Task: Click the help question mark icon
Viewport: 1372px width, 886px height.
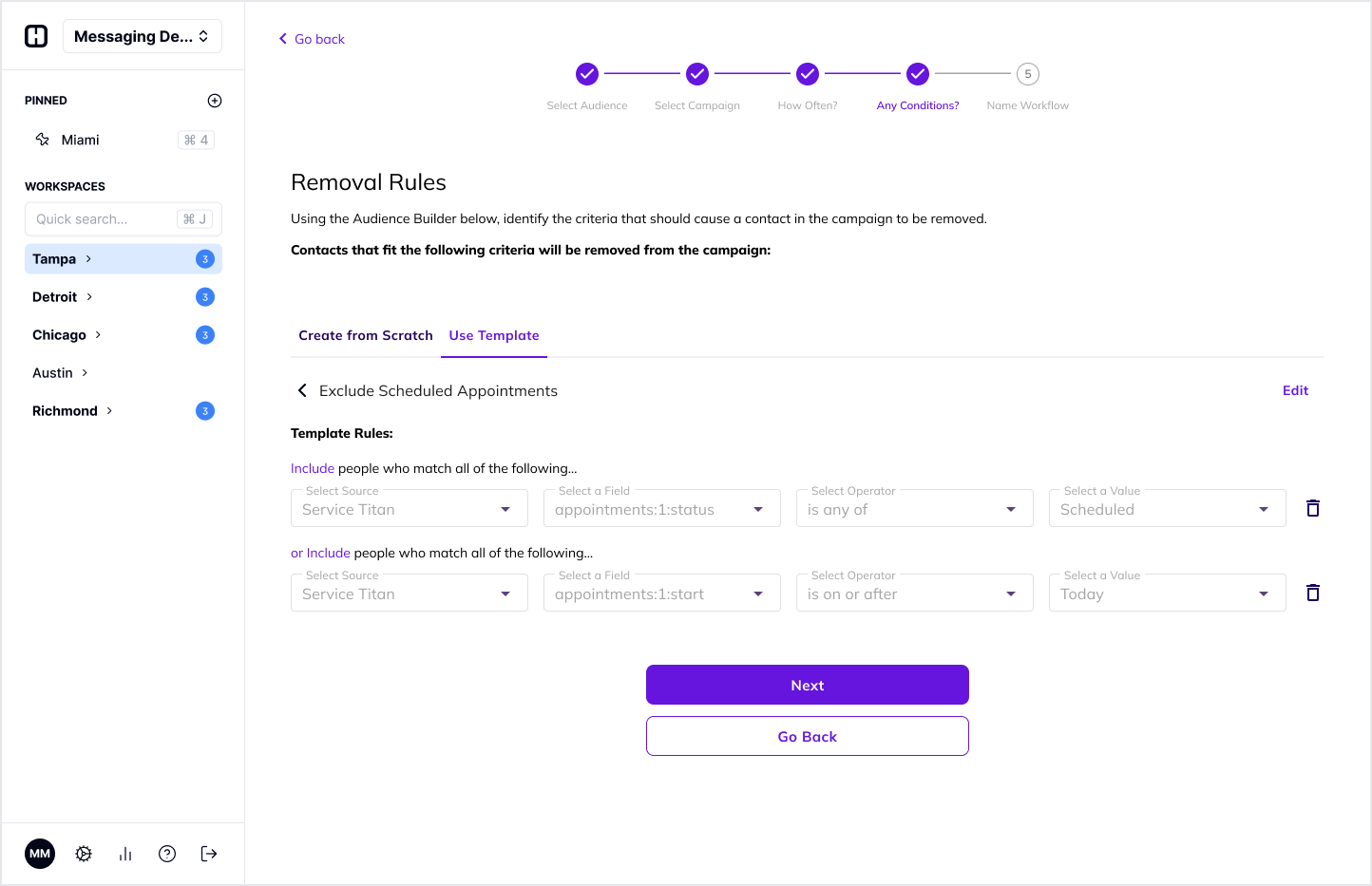Action: point(167,854)
